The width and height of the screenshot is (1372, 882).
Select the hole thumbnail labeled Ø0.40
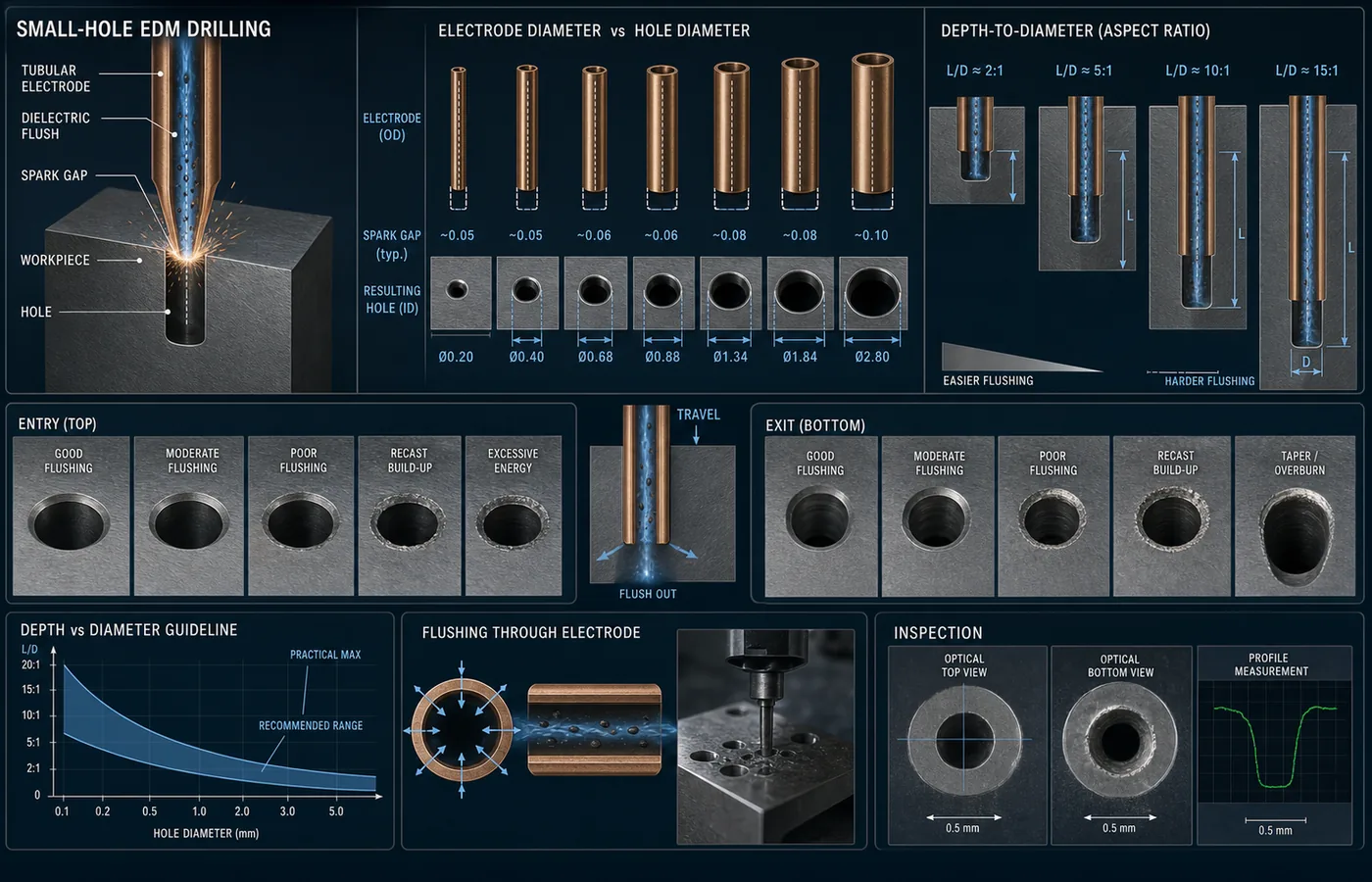click(527, 293)
